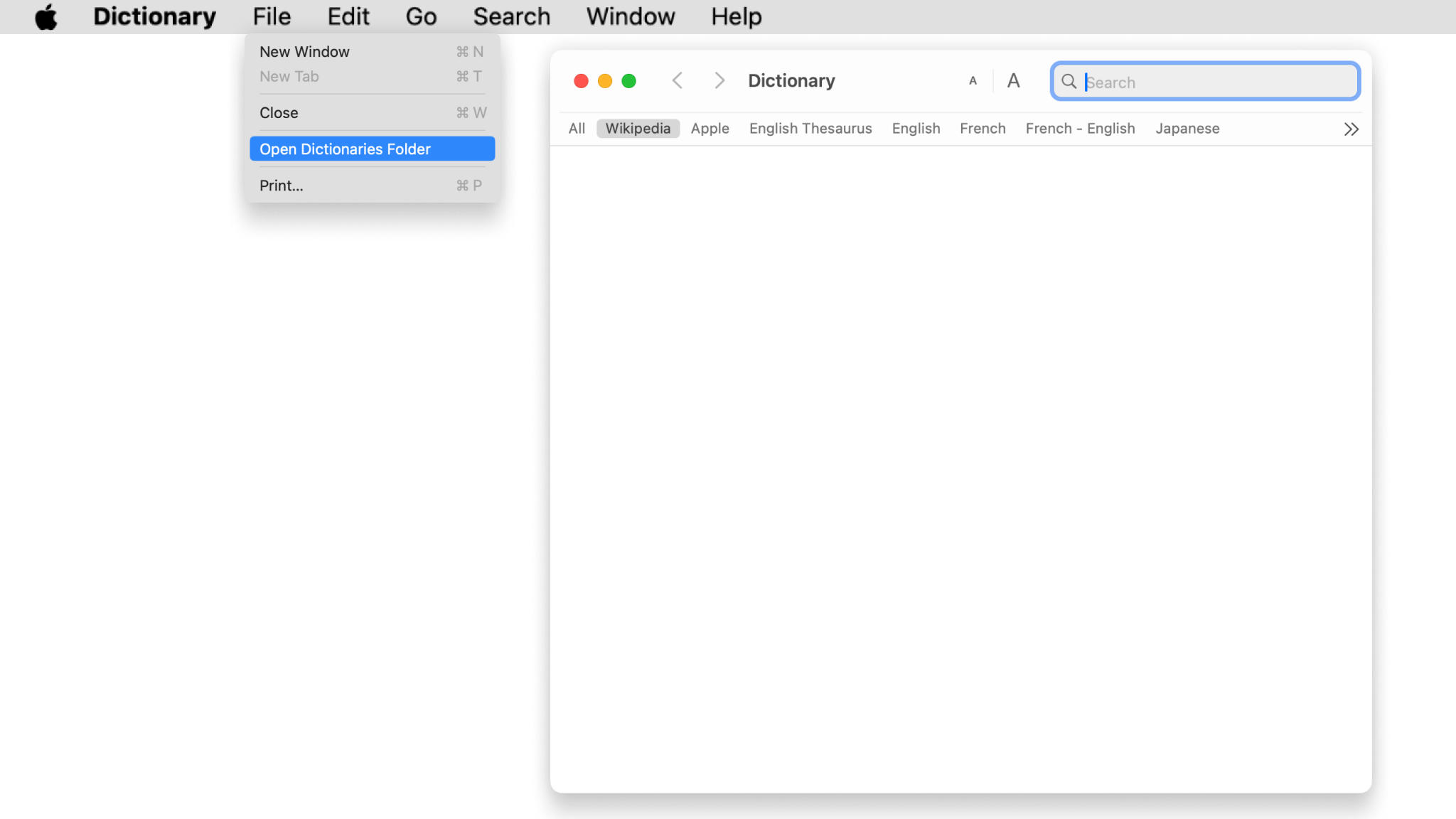Viewport: 1456px width, 819px height.
Task: Go forward with the right chevron
Action: 719,81
